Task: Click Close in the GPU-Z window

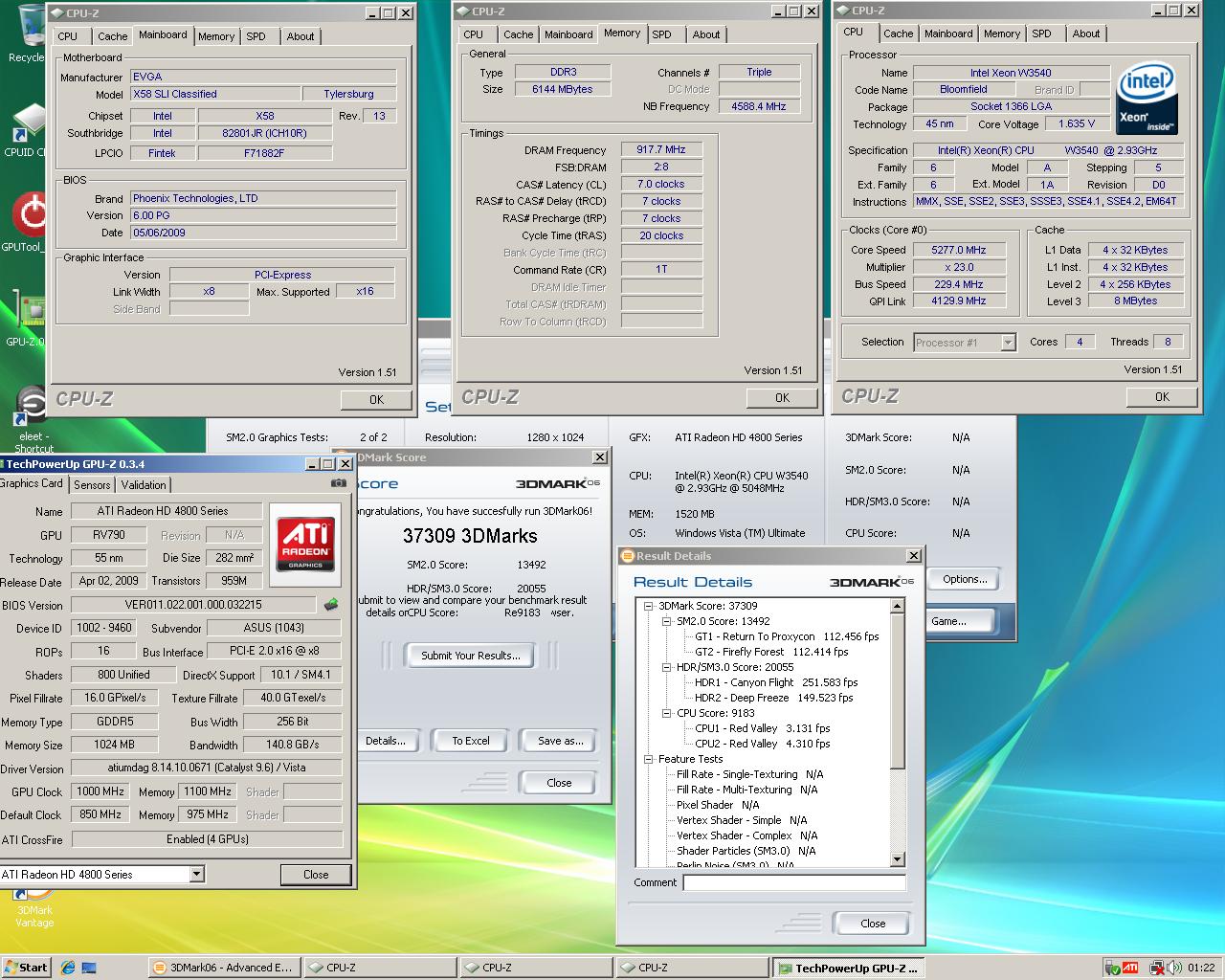Action: pos(316,875)
